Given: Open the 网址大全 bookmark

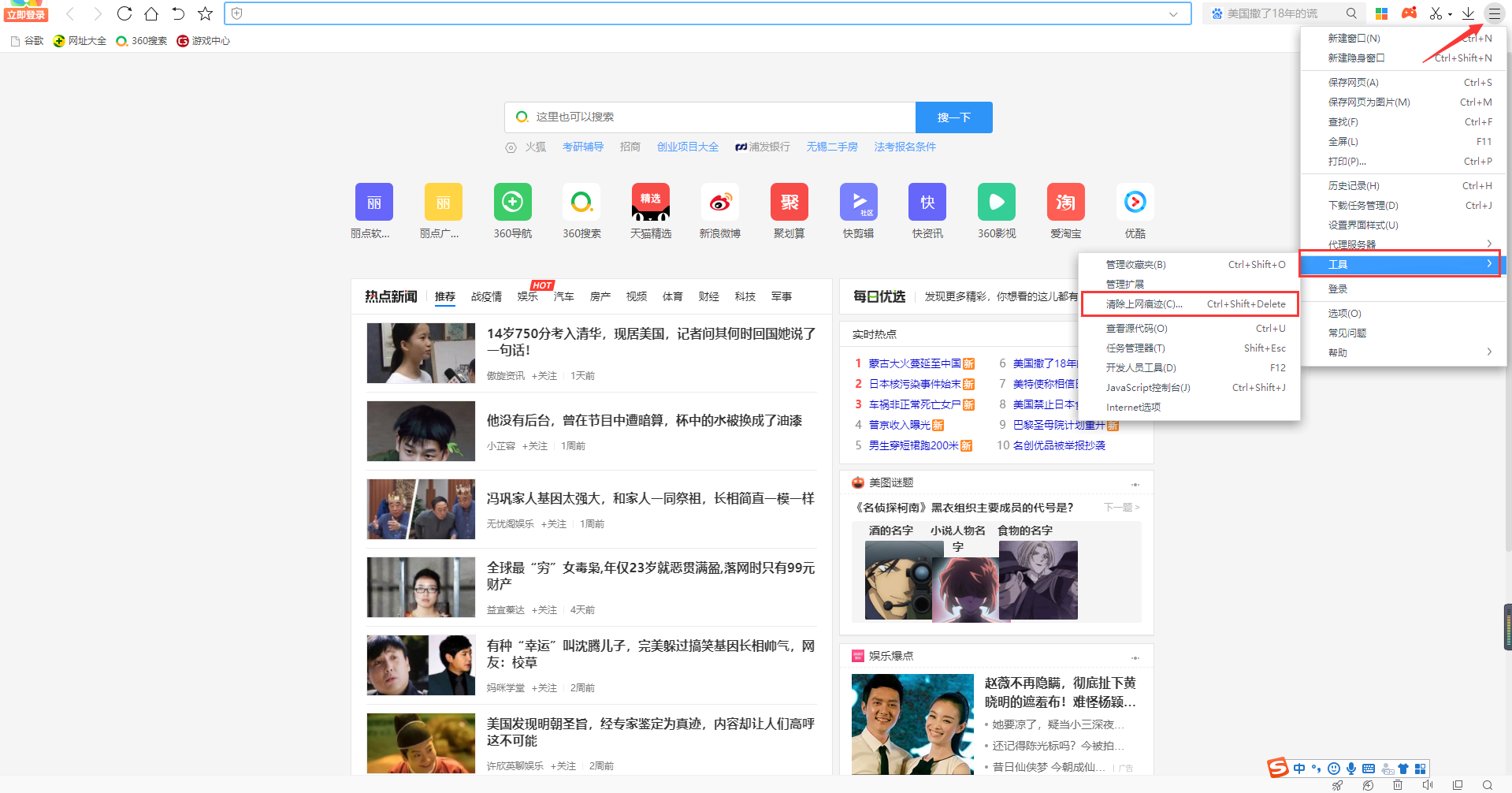Looking at the screenshot, I should point(80,41).
